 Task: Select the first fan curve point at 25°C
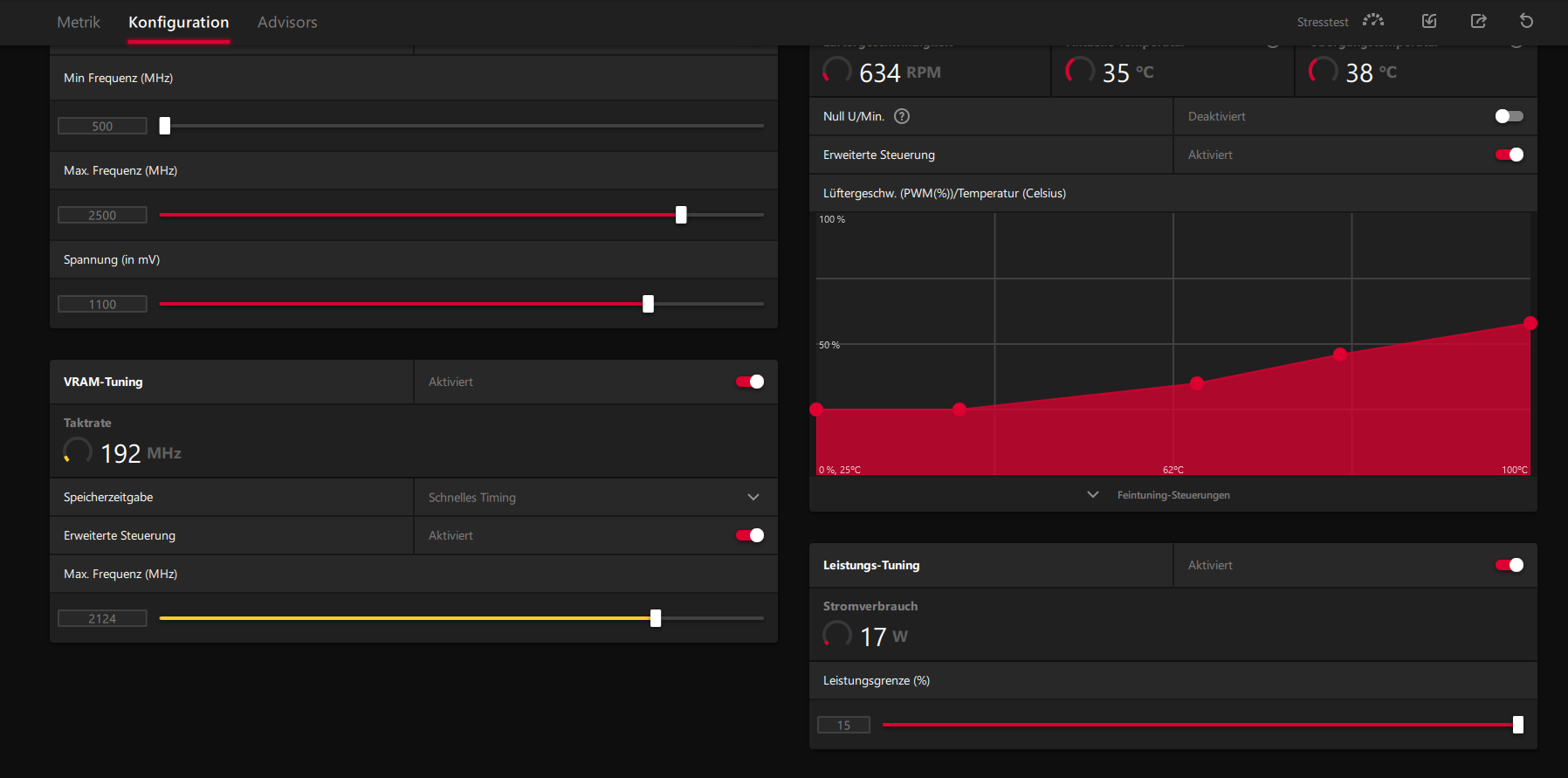tap(816, 410)
